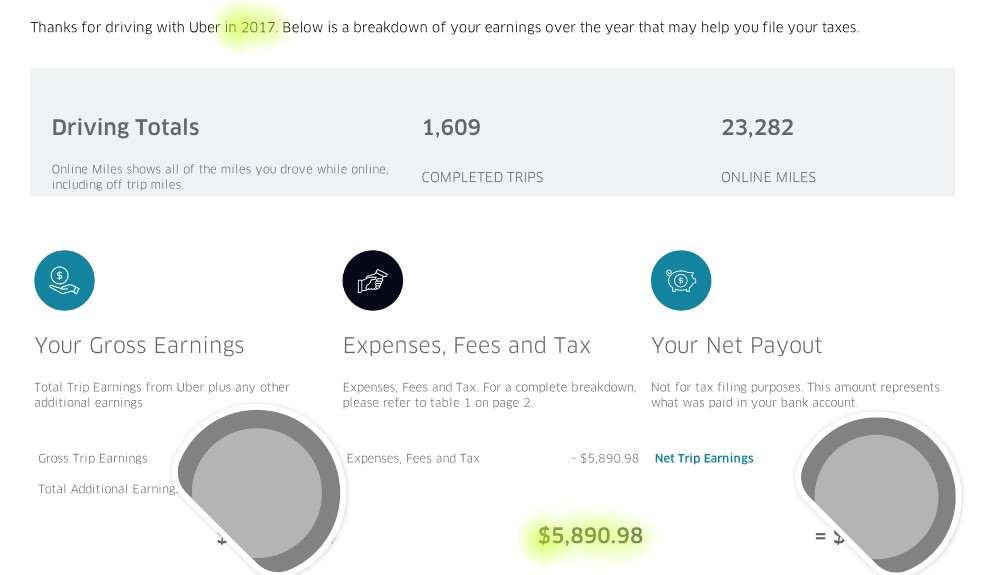The height and width of the screenshot is (575, 985).
Task: Click the highlighted $5,890.98 total
Action: pyautogui.click(x=590, y=535)
